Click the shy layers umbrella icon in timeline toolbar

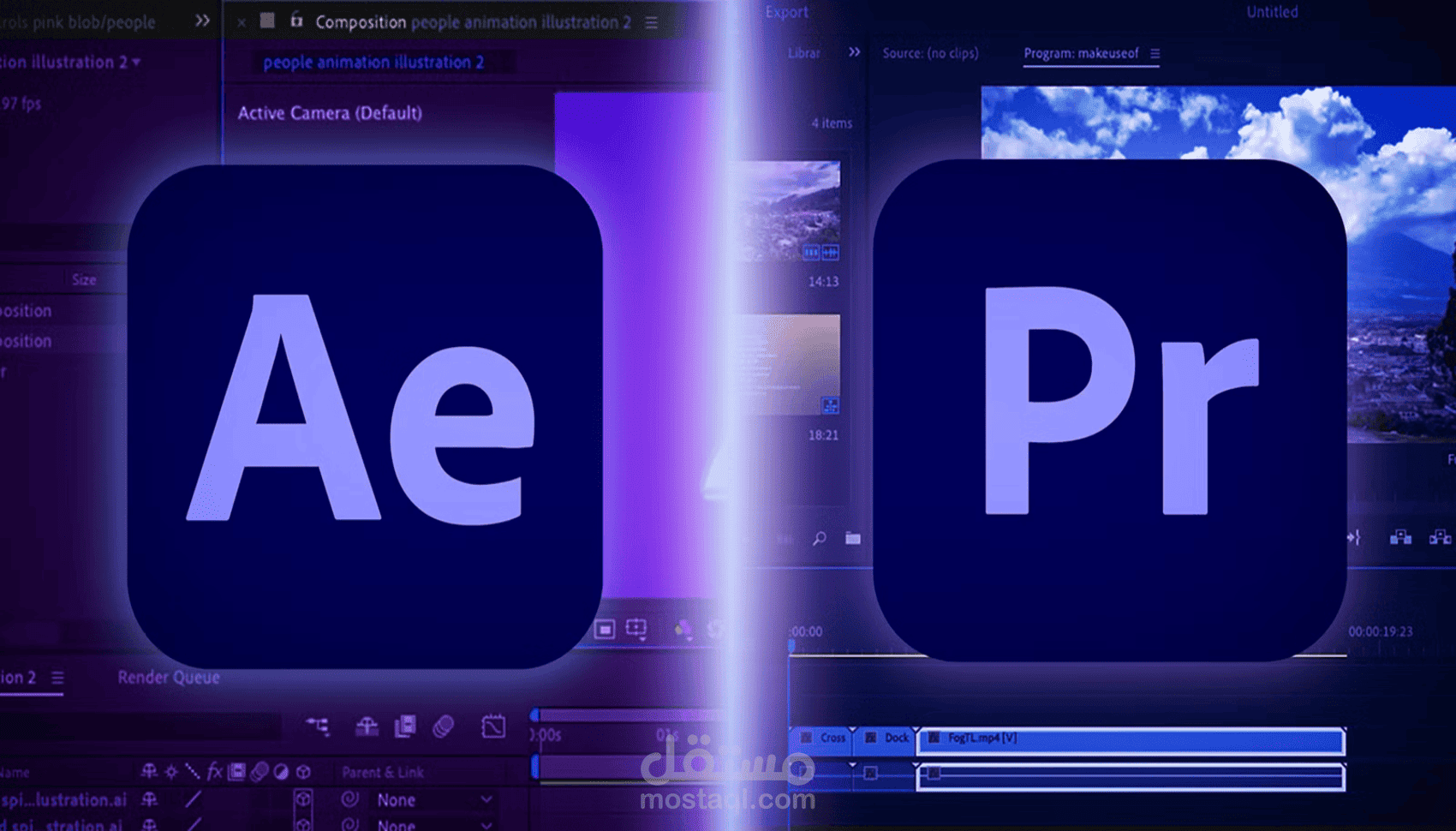tap(367, 726)
